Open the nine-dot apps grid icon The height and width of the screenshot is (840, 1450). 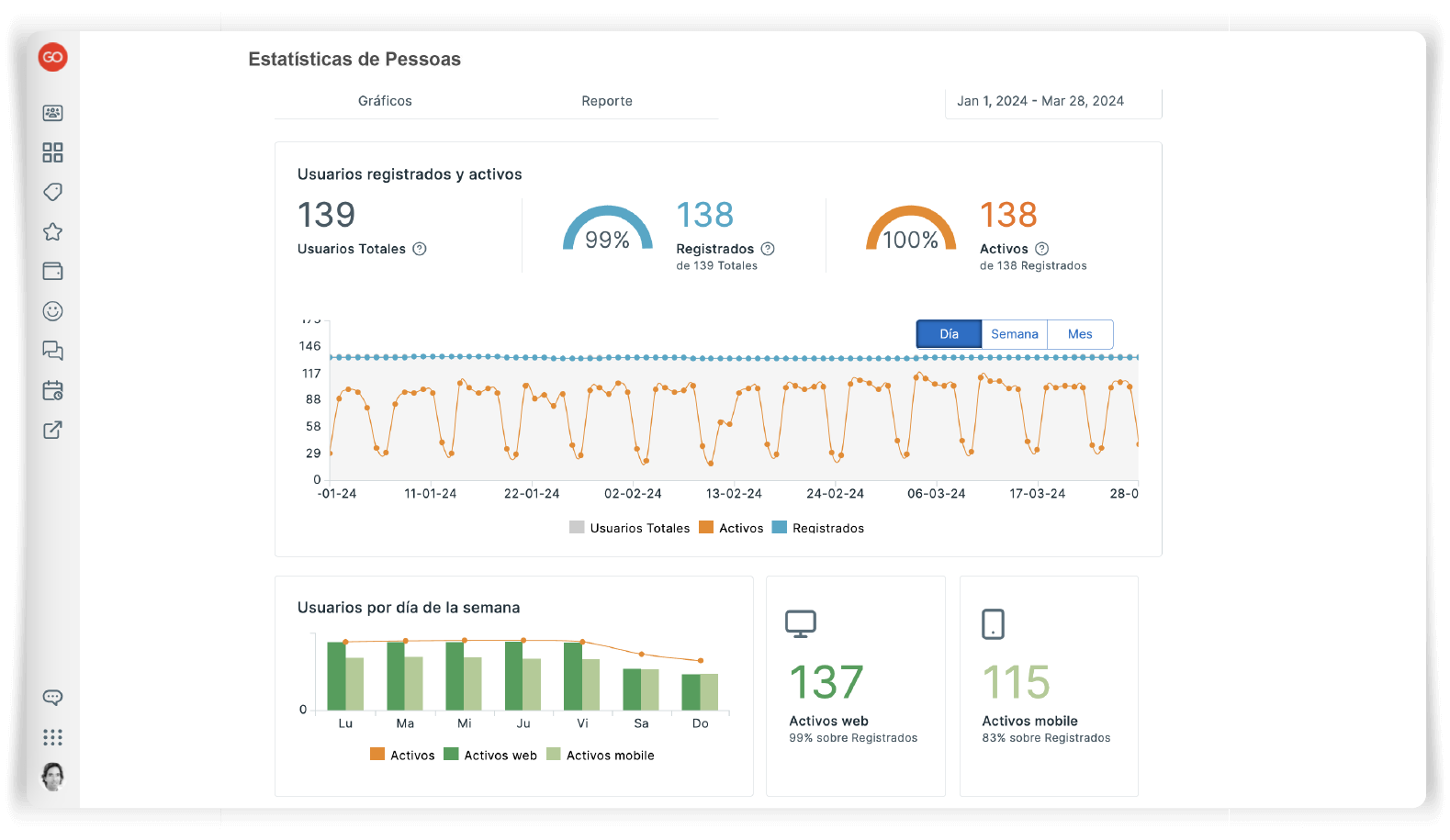coord(52,737)
